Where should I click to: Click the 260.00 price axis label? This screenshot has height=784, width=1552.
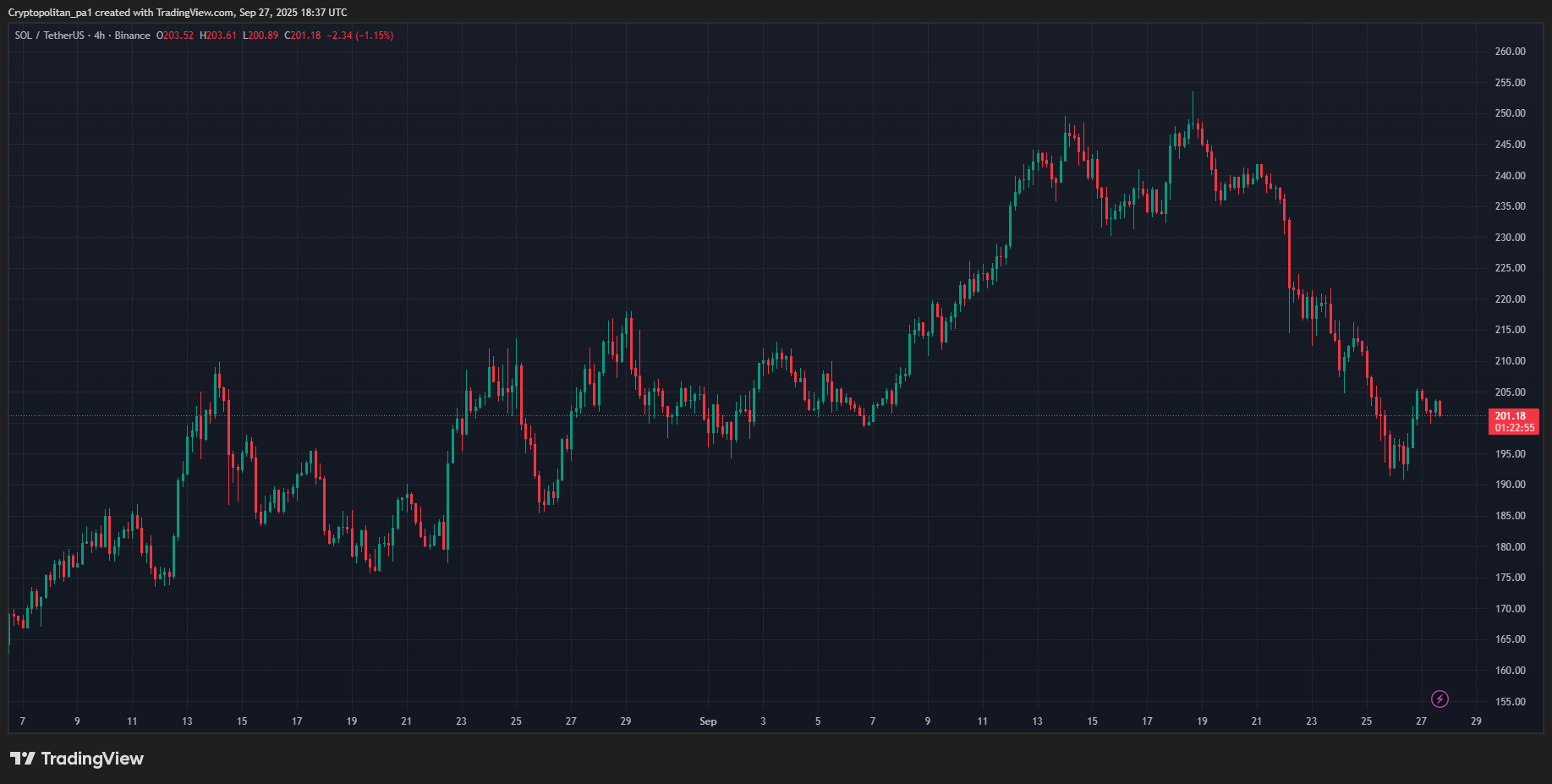(1511, 52)
